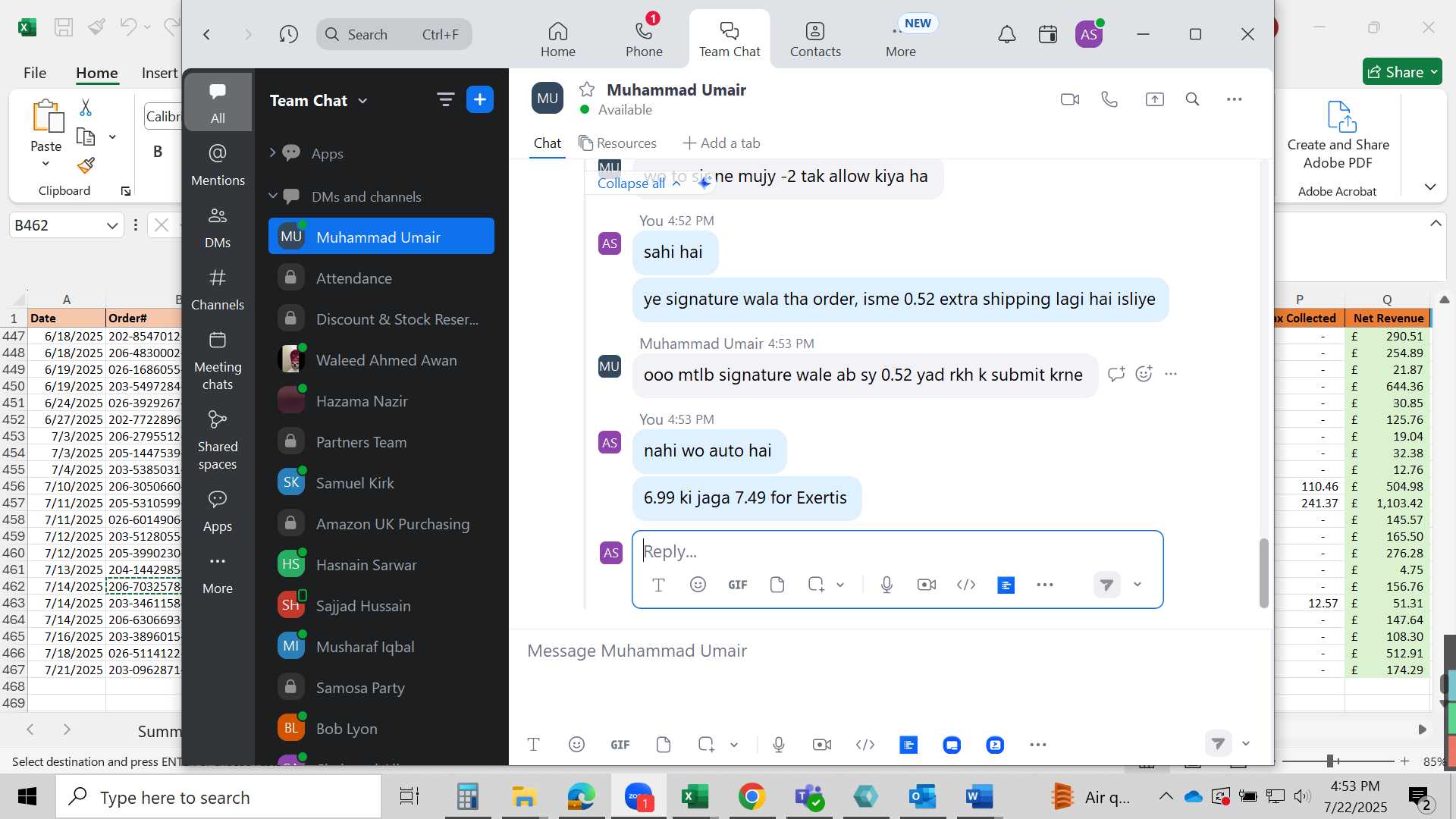
Task: Open the Phone tab in Zoom
Action: pyautogui.click(x=644, y=39)
